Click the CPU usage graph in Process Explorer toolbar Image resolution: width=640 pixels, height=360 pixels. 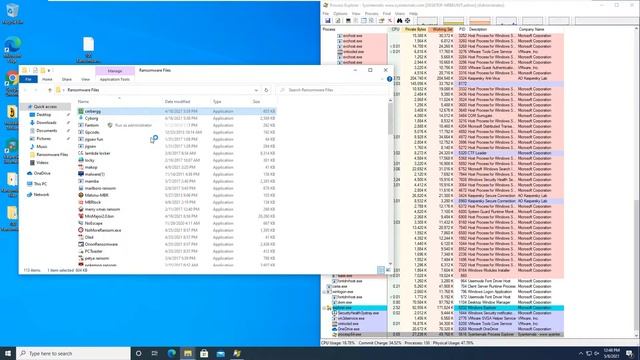[x=427, y=20]
